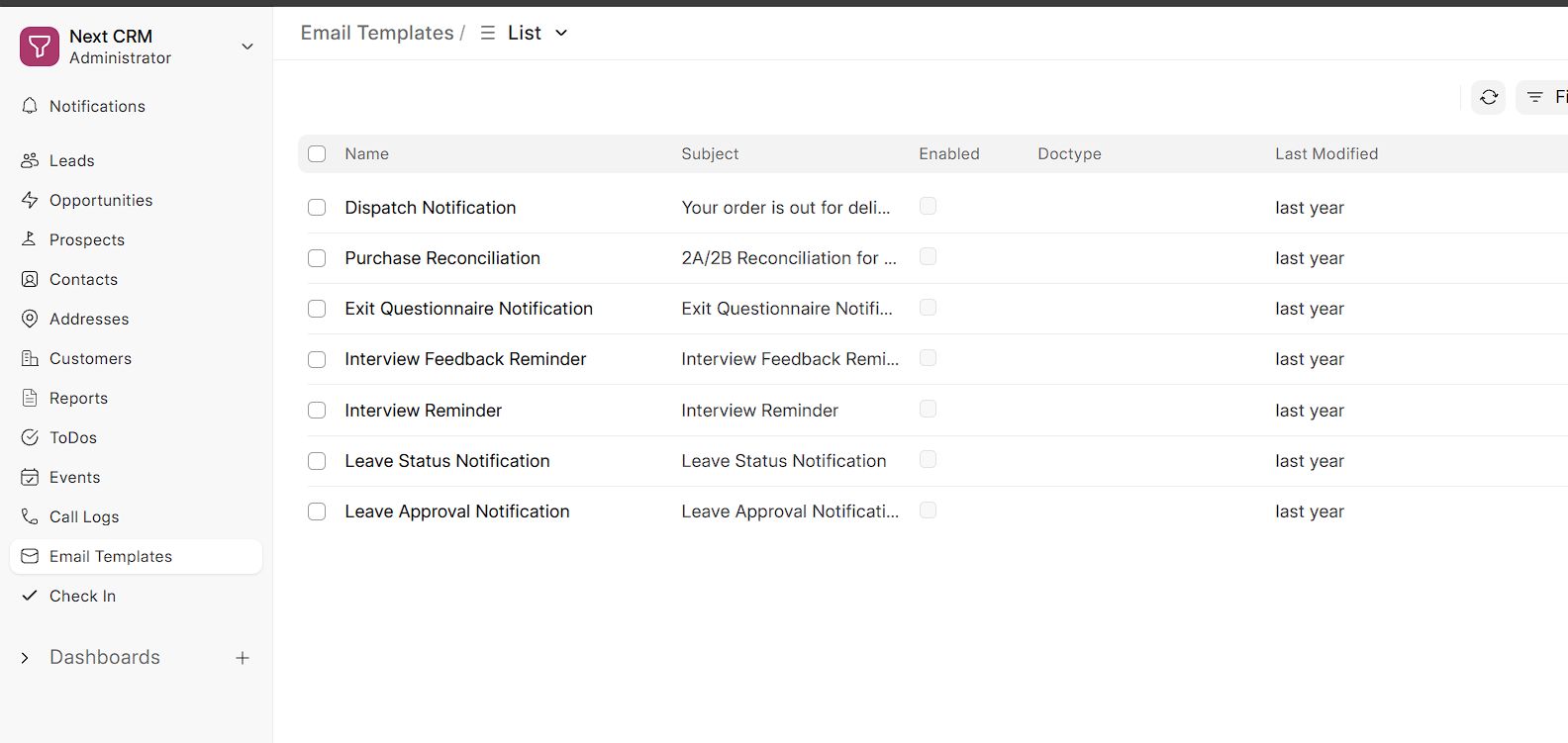Click the ToDos check-circle icon
Screen dimensions: 1568x743
point(30,437)
